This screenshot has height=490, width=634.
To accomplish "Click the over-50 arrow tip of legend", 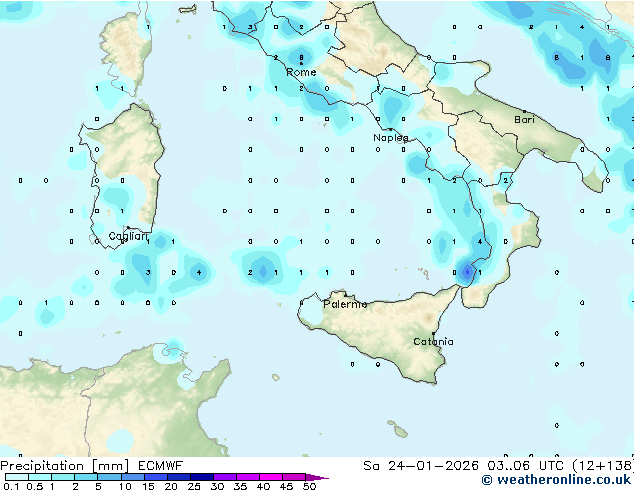I will click(x=317, y=477).
